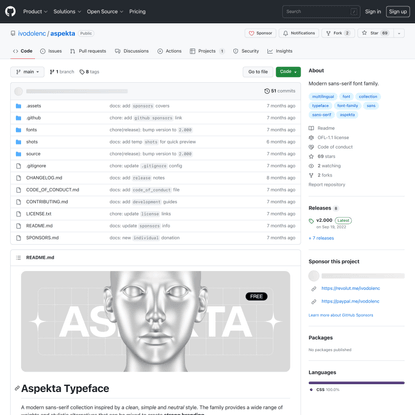Open the GitHub logo homepage
This screenshot has width=415, height=415.
[10, 11]
